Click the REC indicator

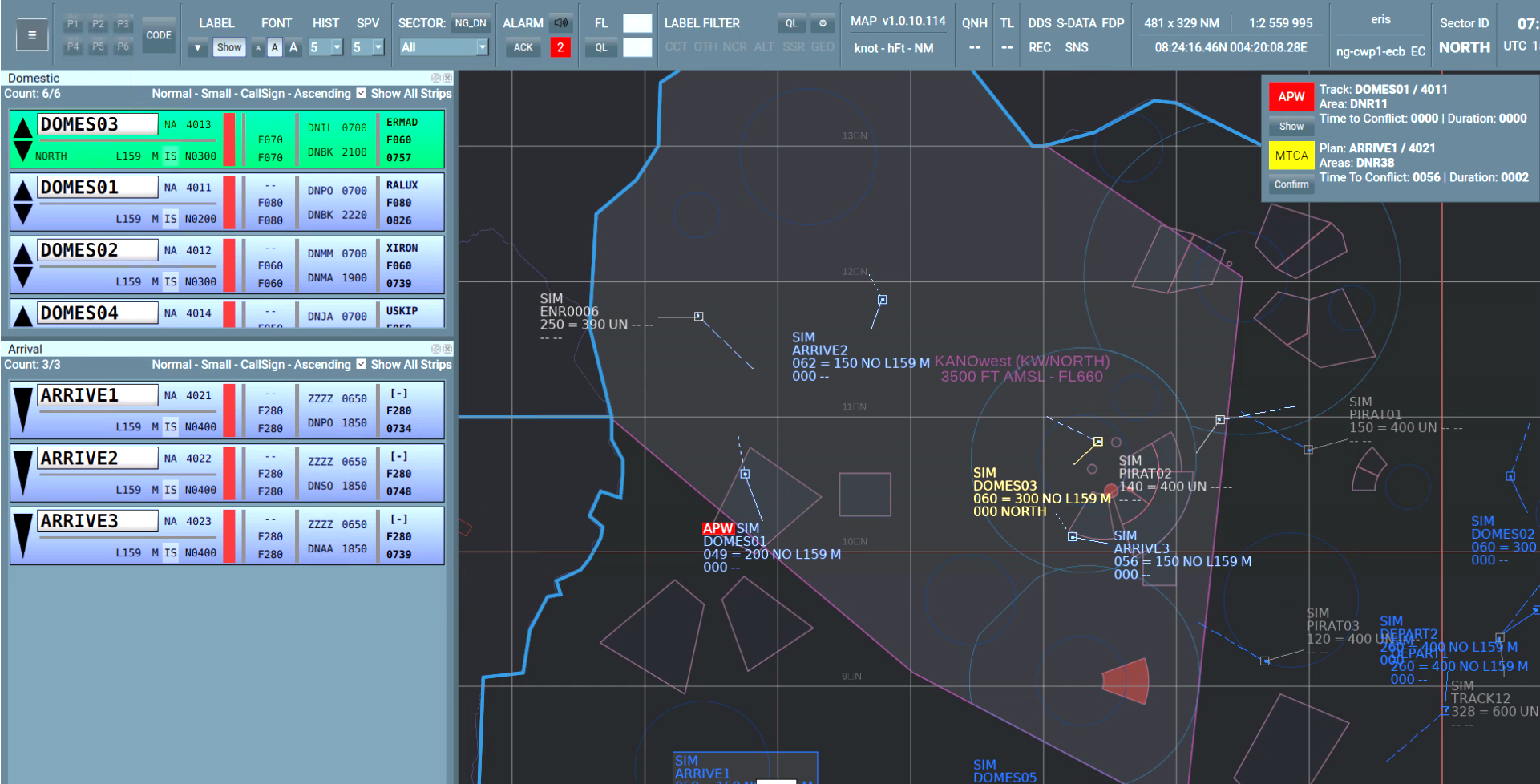(x=1040, y=47)
